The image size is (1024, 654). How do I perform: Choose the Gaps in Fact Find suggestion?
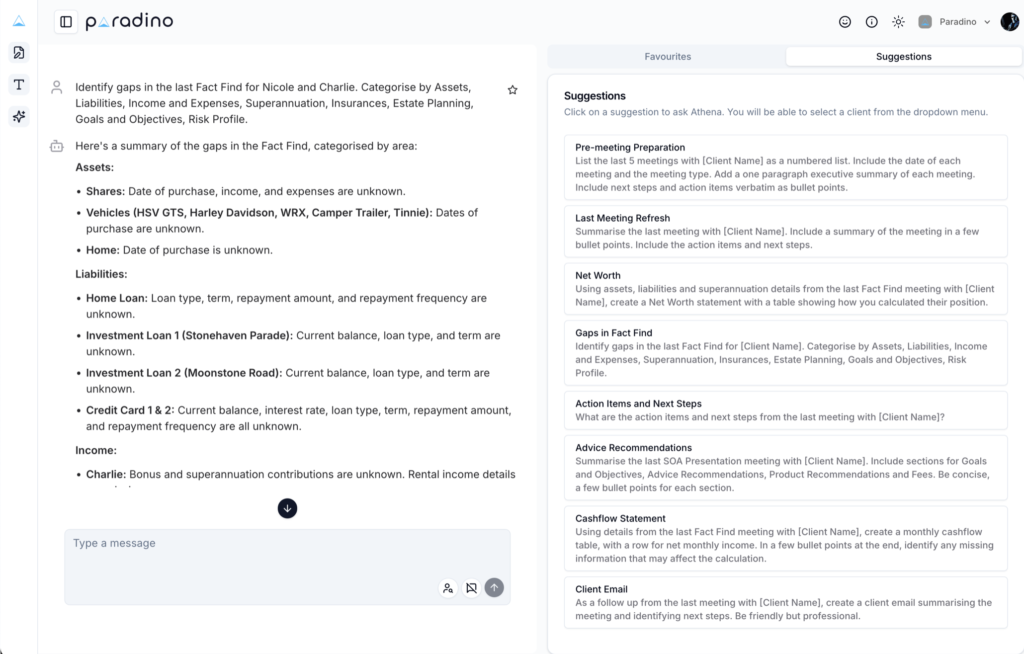[785, 353]
